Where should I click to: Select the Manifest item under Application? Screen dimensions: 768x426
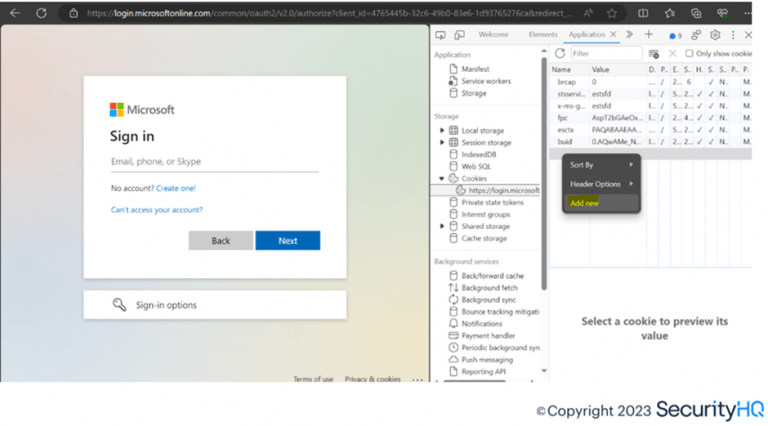tap(475, 69)
